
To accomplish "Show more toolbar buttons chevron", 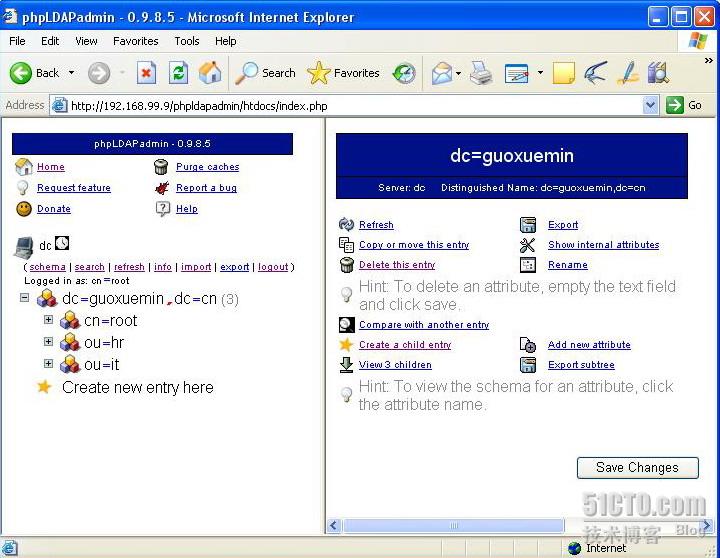I will (709, 60).
